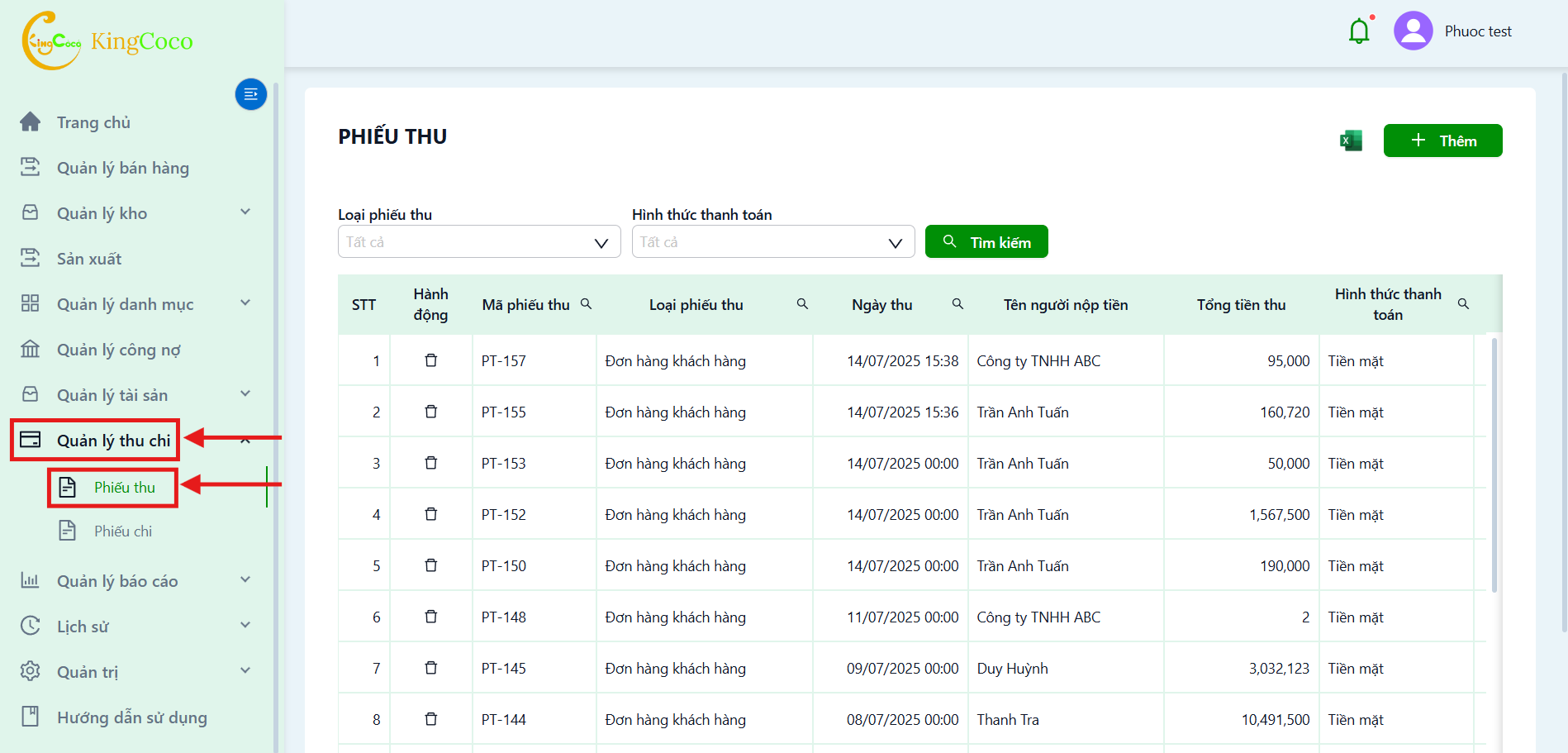The height and width of the screenshot is (753, 1568).
Task: Collapse the Quản lý thu chi menu
Action: pos(245,441)
